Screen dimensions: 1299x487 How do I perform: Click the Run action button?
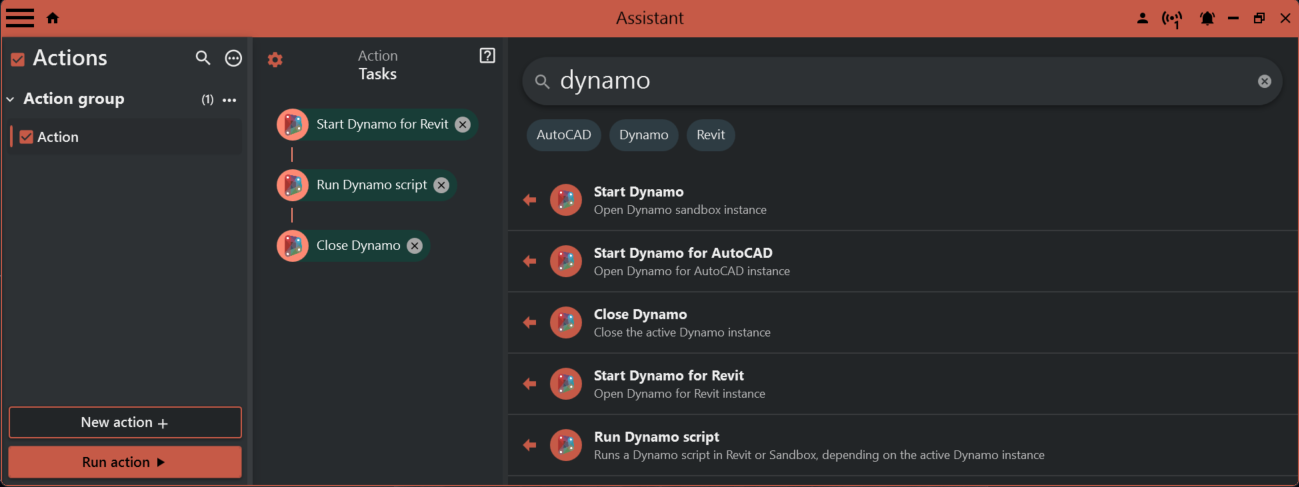click(125, 462)
